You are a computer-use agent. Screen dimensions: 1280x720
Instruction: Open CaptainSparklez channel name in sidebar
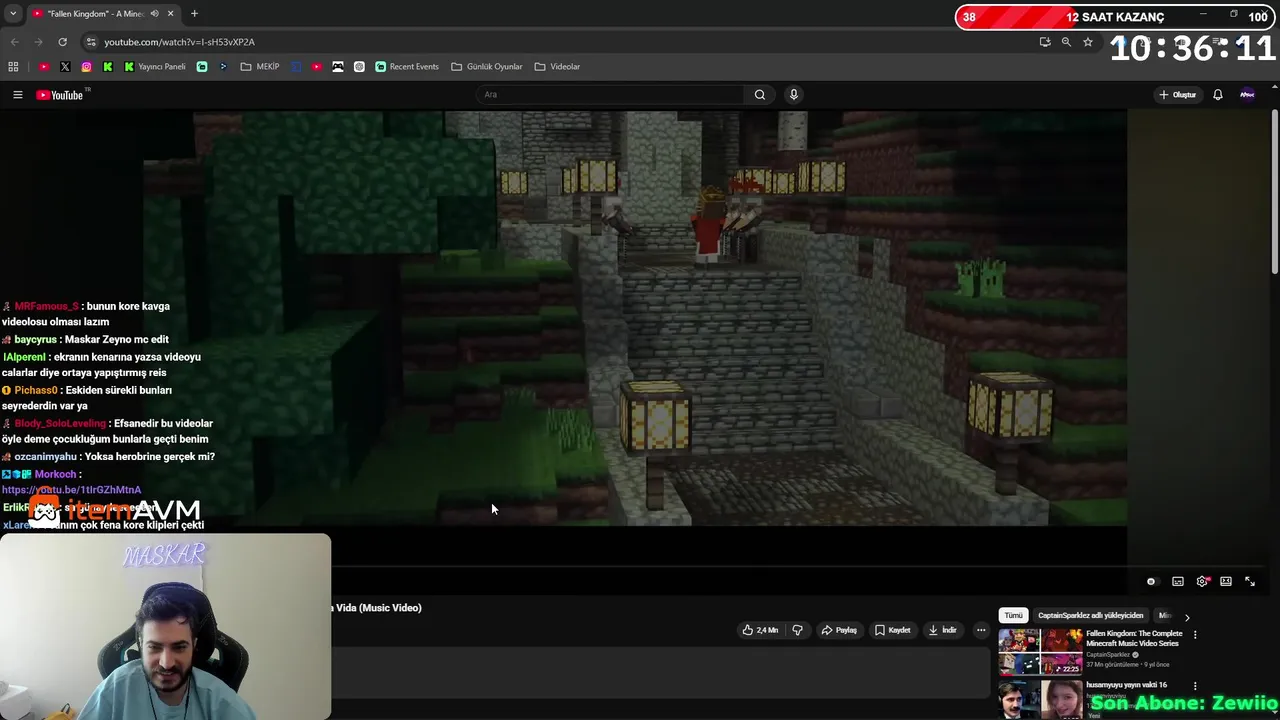tap(1110, 655)
